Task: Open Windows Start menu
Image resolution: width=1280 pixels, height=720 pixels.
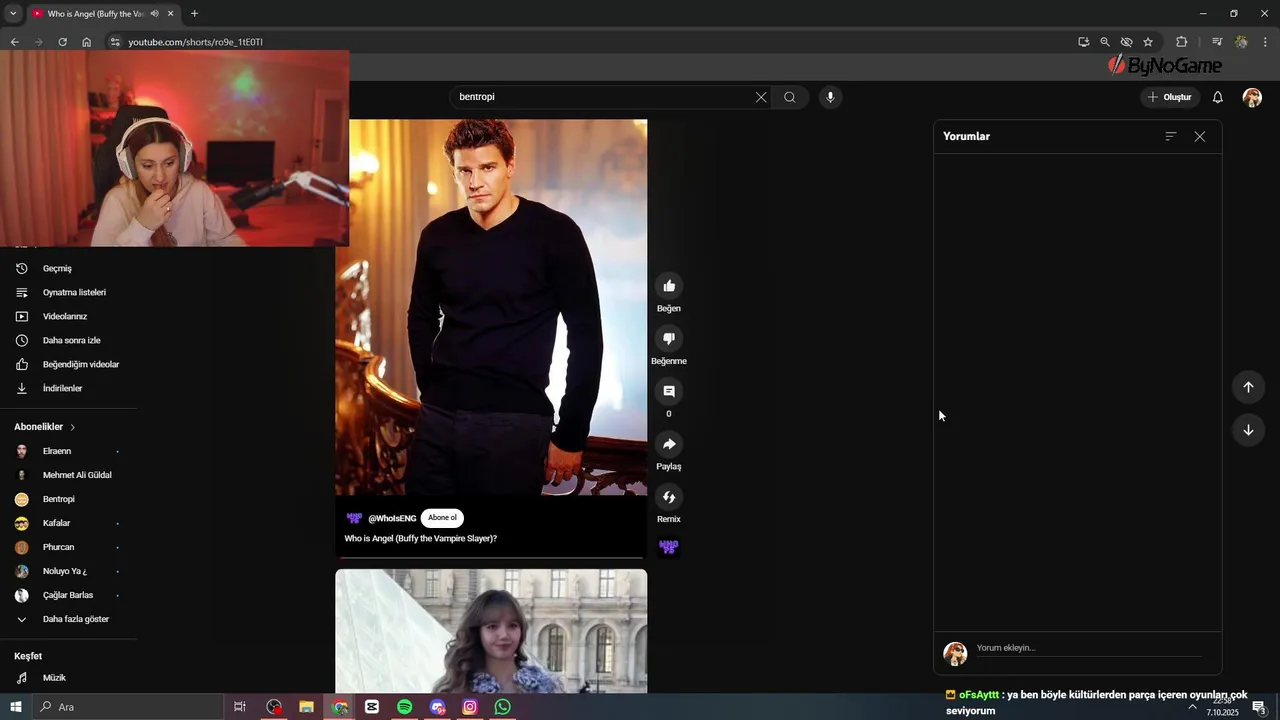Action: (15, 707)
